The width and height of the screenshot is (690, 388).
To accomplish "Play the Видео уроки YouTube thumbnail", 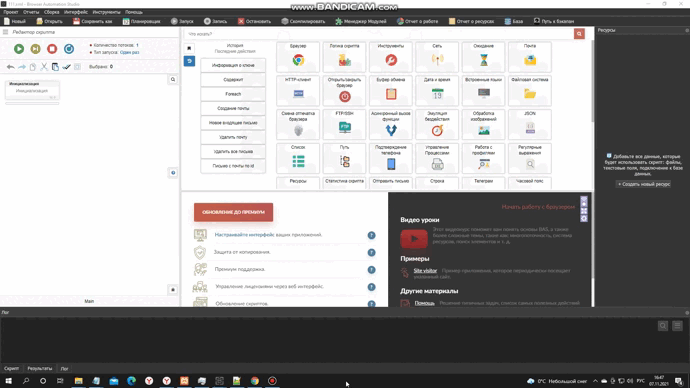I will [x=414, y=239].
